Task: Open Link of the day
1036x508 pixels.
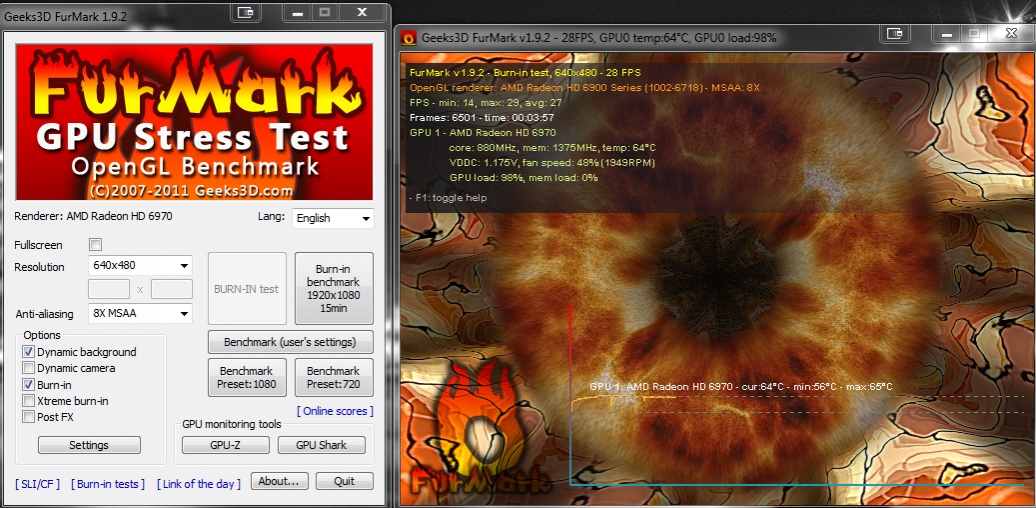Action: pyautogui.click(x=199, y=484)
